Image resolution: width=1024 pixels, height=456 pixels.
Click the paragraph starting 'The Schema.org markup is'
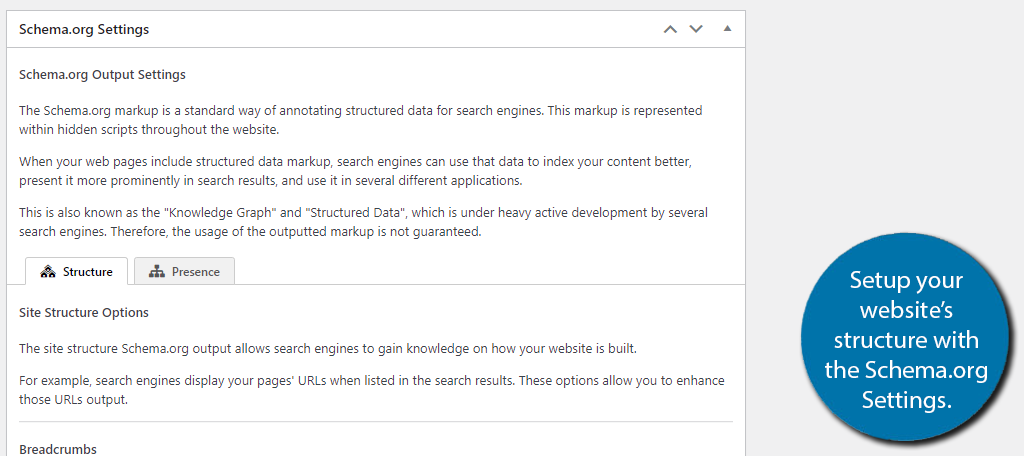coord(360,120)
